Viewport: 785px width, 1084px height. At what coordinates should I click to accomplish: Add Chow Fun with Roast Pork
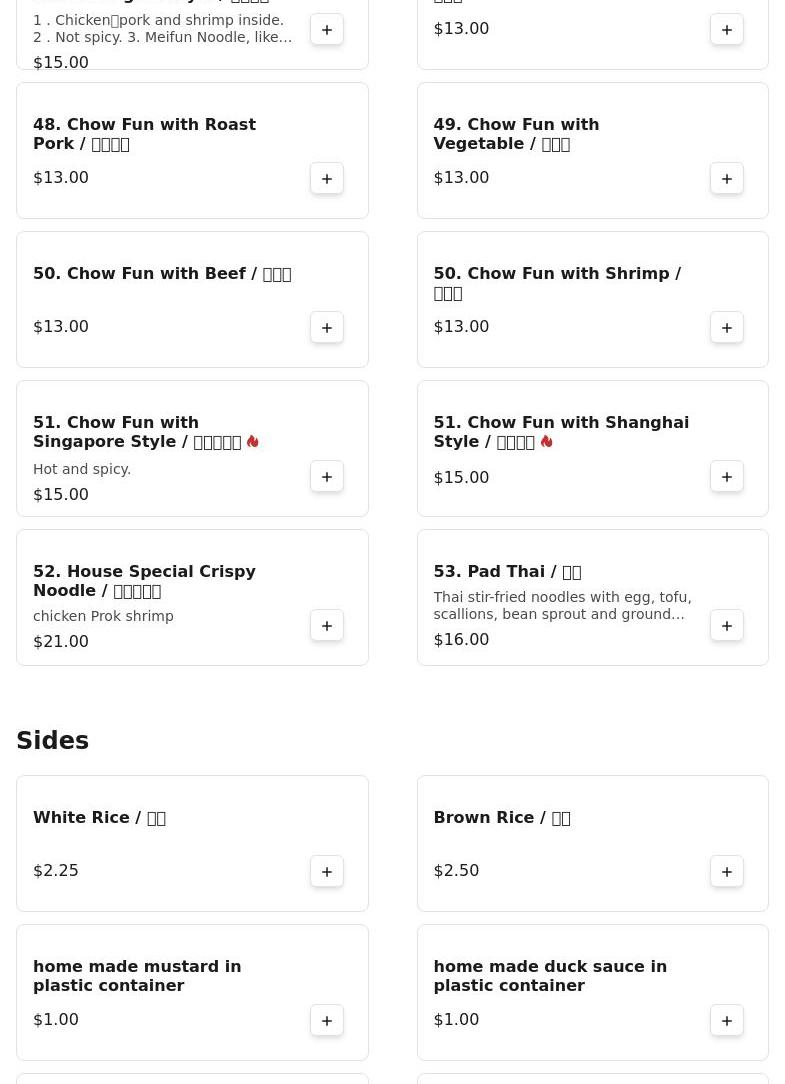(x=327, y=178)
